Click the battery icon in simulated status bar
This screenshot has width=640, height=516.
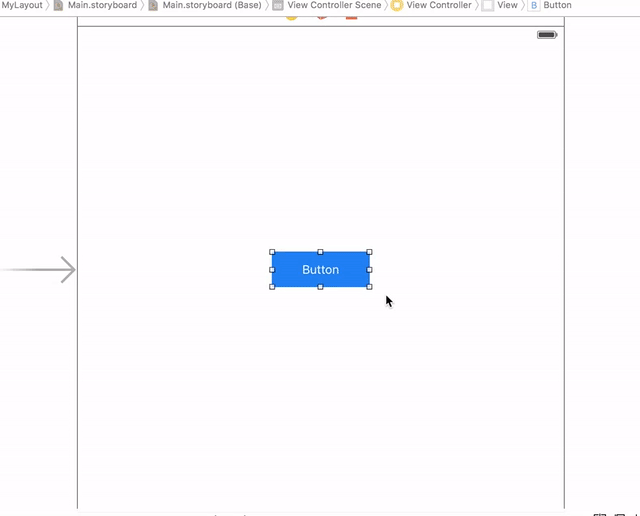coord(547,35)
